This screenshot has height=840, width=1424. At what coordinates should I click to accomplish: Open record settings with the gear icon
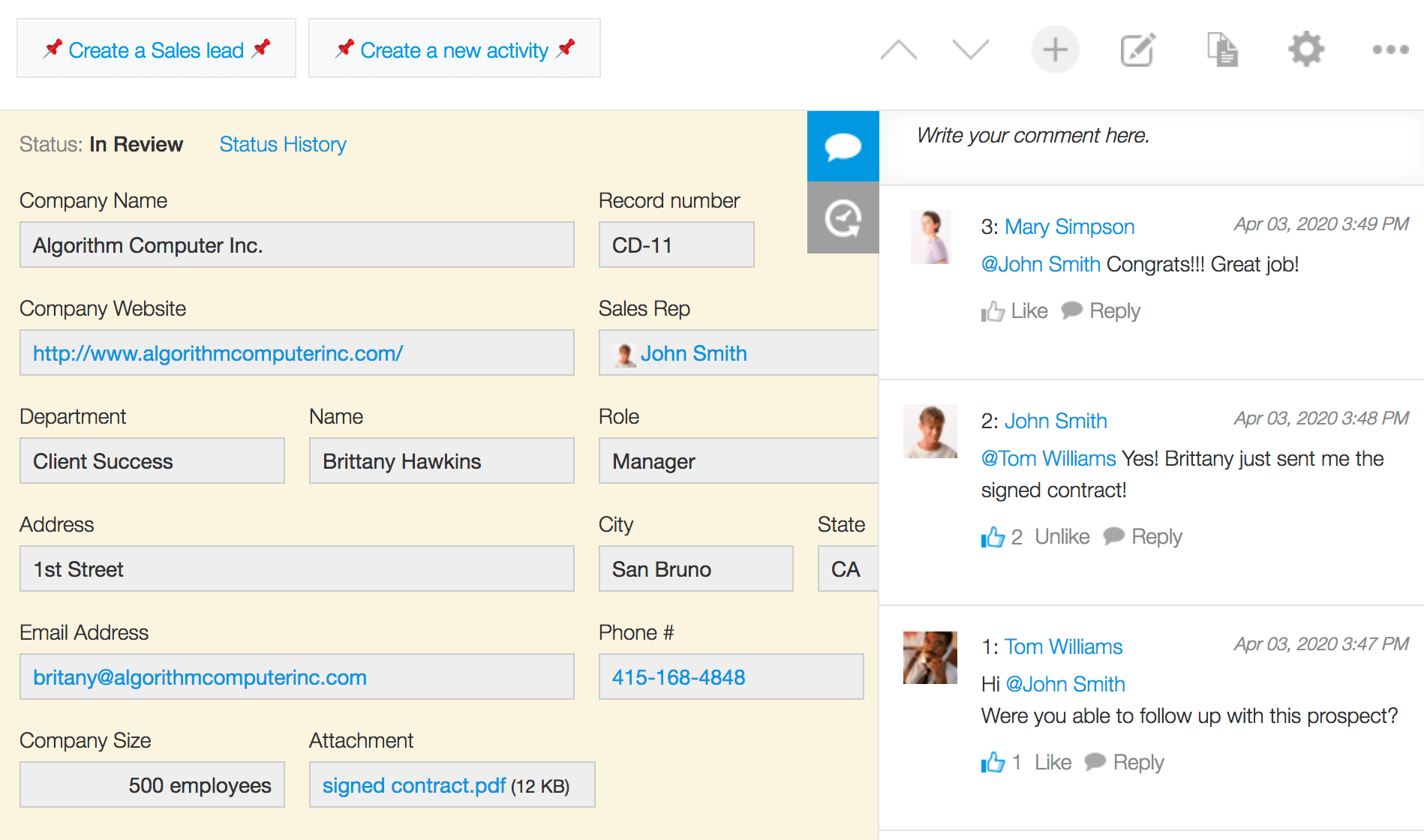[1305, 49]
